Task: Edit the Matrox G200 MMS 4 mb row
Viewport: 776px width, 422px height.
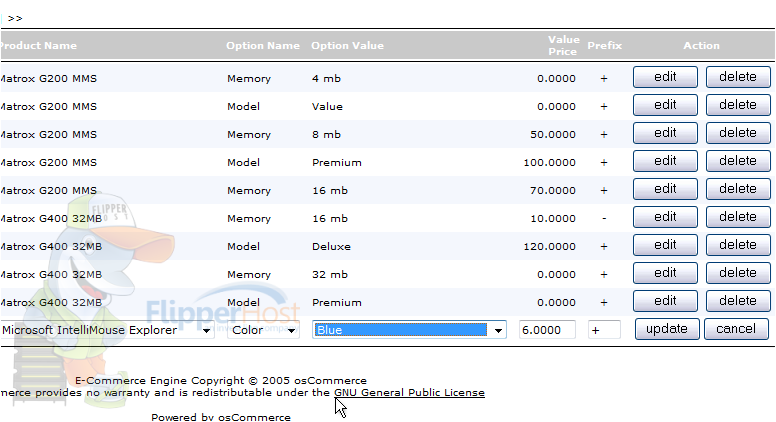Action: coord(665,77)
